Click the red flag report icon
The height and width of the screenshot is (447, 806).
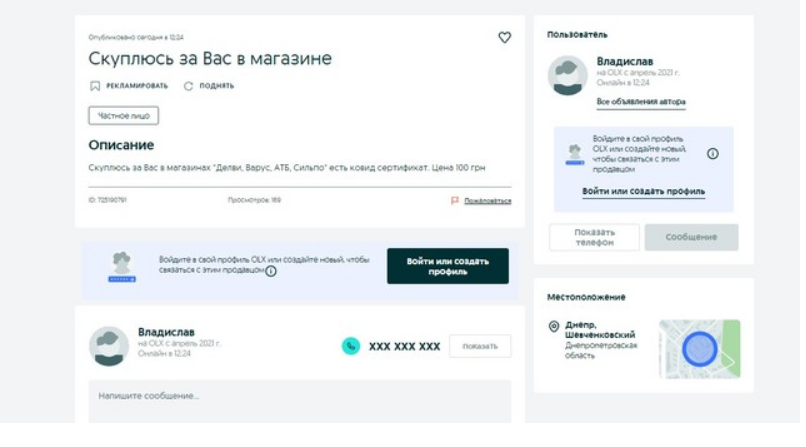click(455, 200)
